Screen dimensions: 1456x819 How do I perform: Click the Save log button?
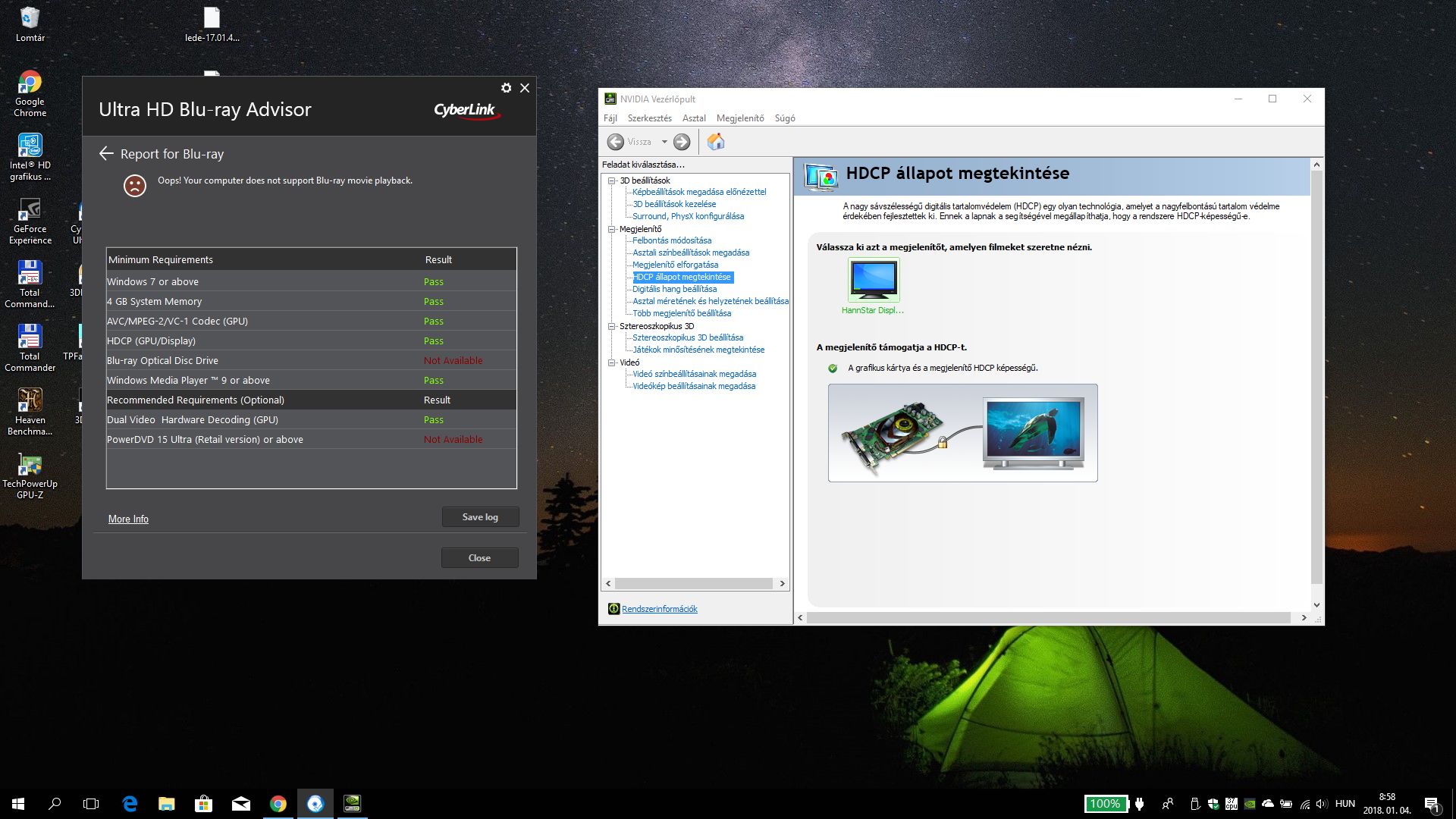(x=480, y=517)
